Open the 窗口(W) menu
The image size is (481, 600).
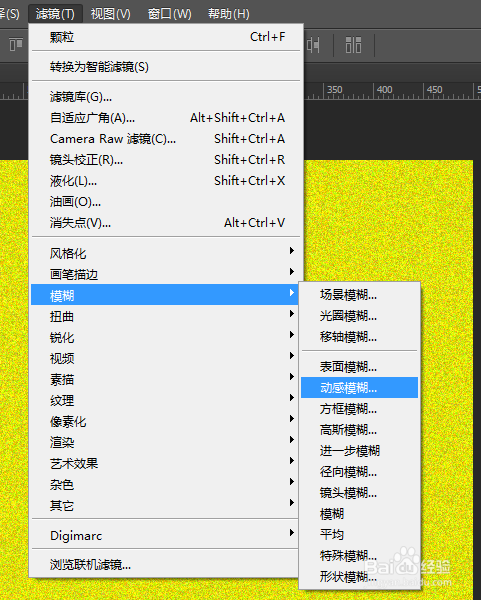click(170, 14)
